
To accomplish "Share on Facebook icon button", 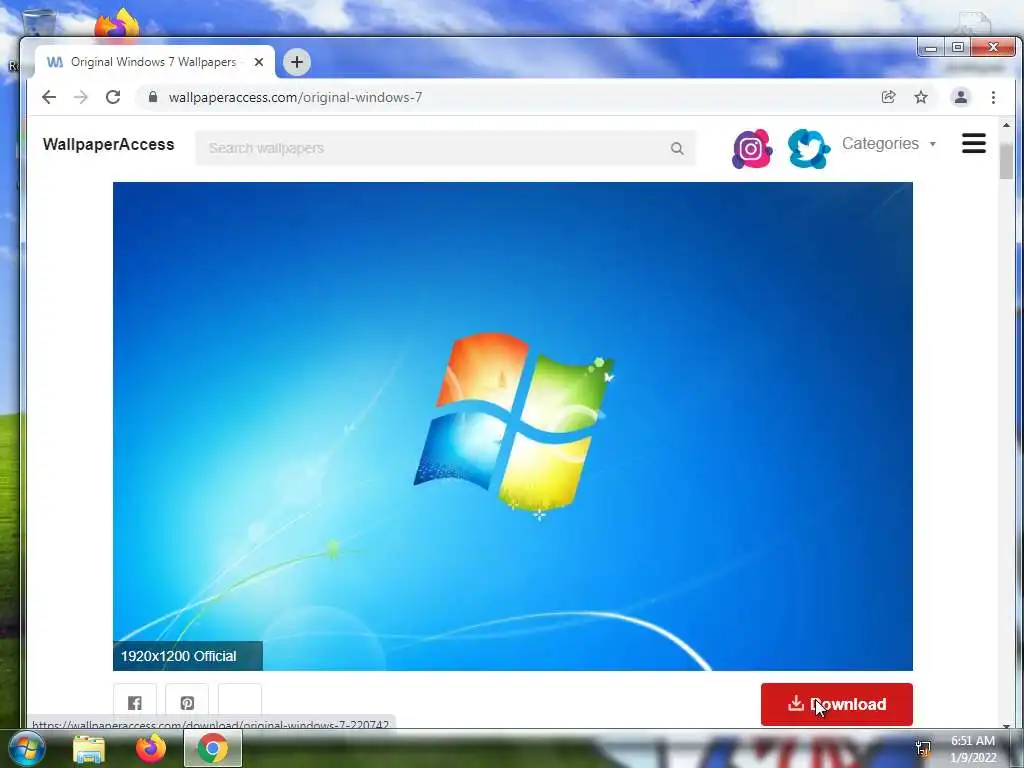I will coord(135,703).
